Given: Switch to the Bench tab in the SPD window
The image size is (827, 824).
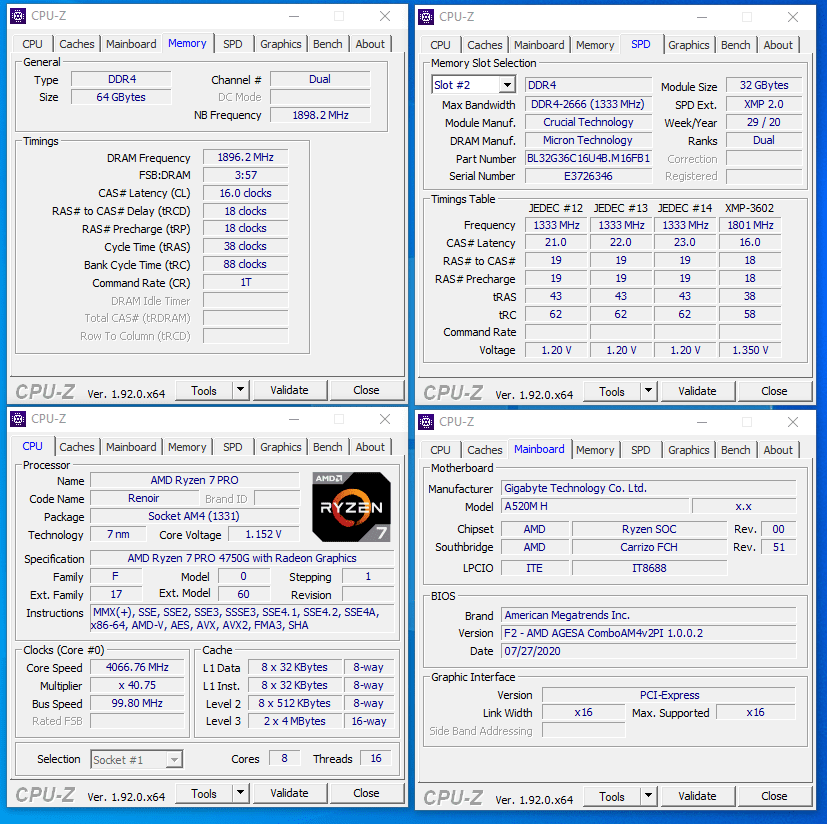Looking at the screenshot, I should [x=735, y=45].
